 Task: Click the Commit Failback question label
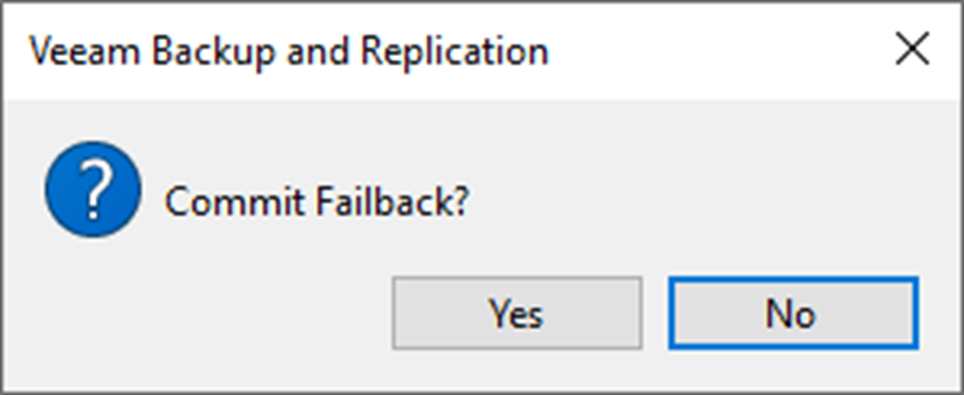(317, 202)
